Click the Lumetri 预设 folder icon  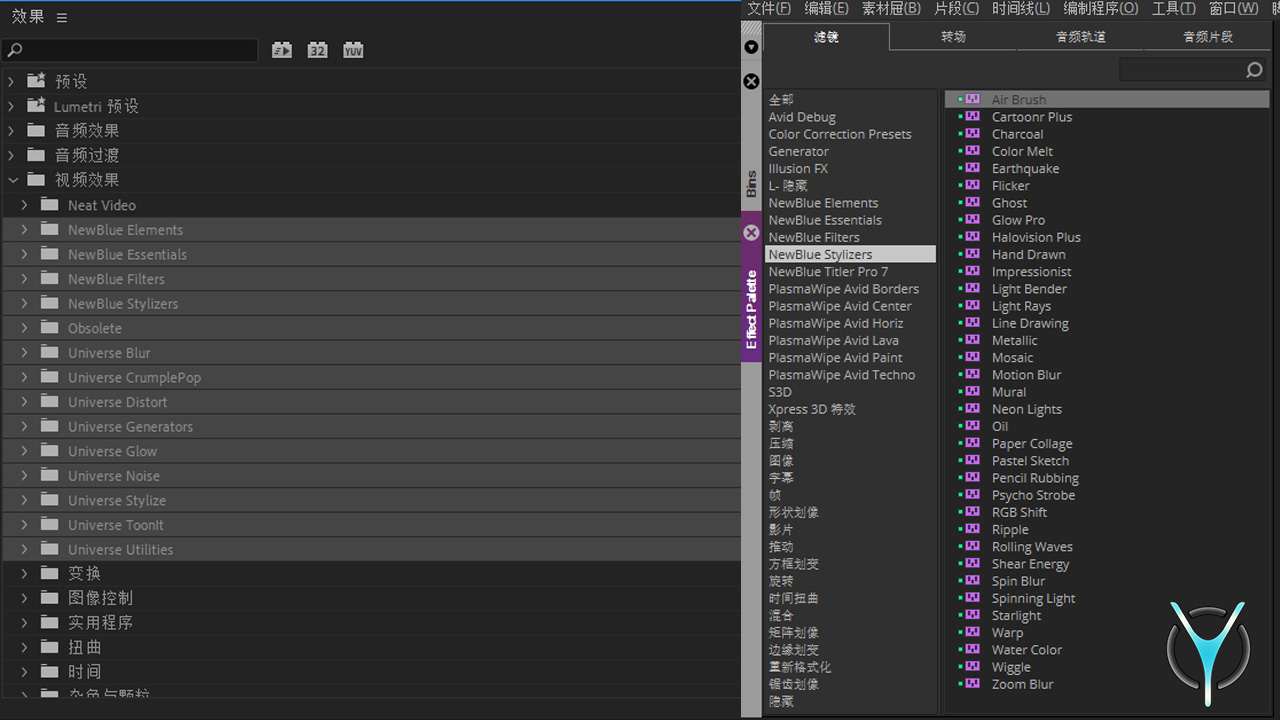point(36,105)
